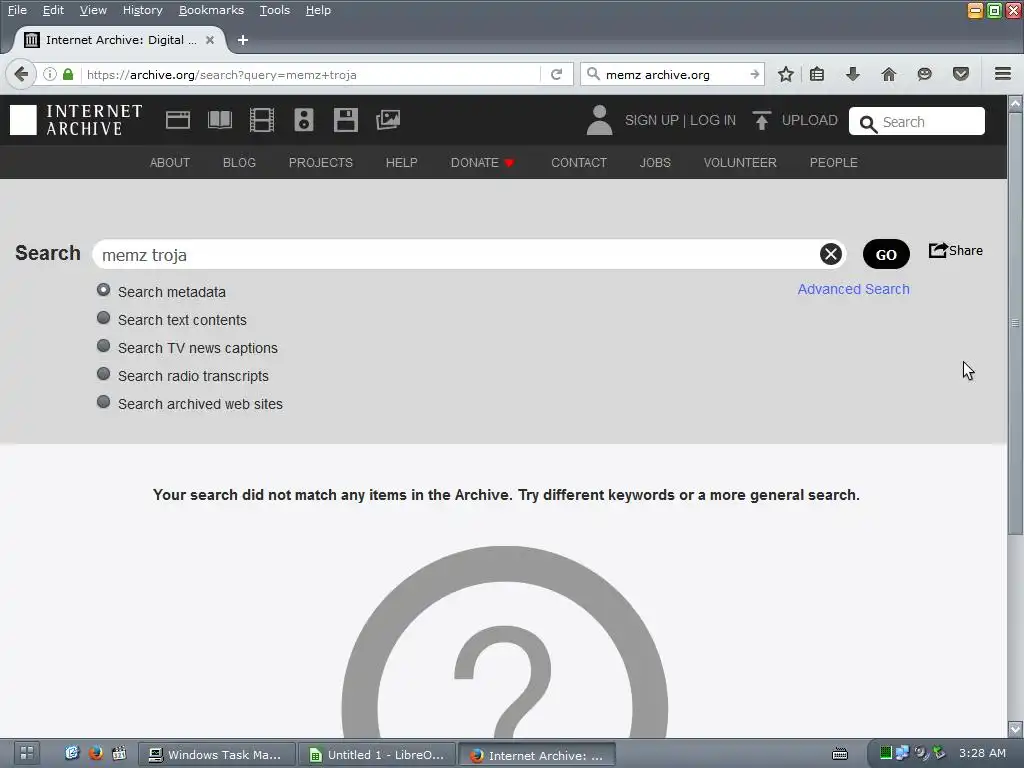Screen dimensions: 1024x768
Task: Click the Share icon button
Action: pyautogui.click(x=955, y=251)
